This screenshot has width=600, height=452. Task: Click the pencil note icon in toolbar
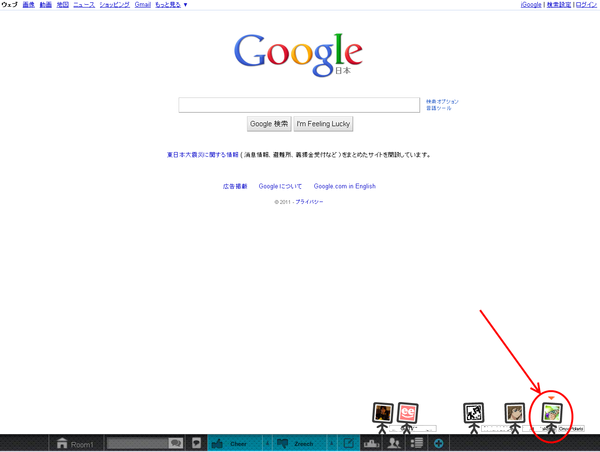coord(349,443)
